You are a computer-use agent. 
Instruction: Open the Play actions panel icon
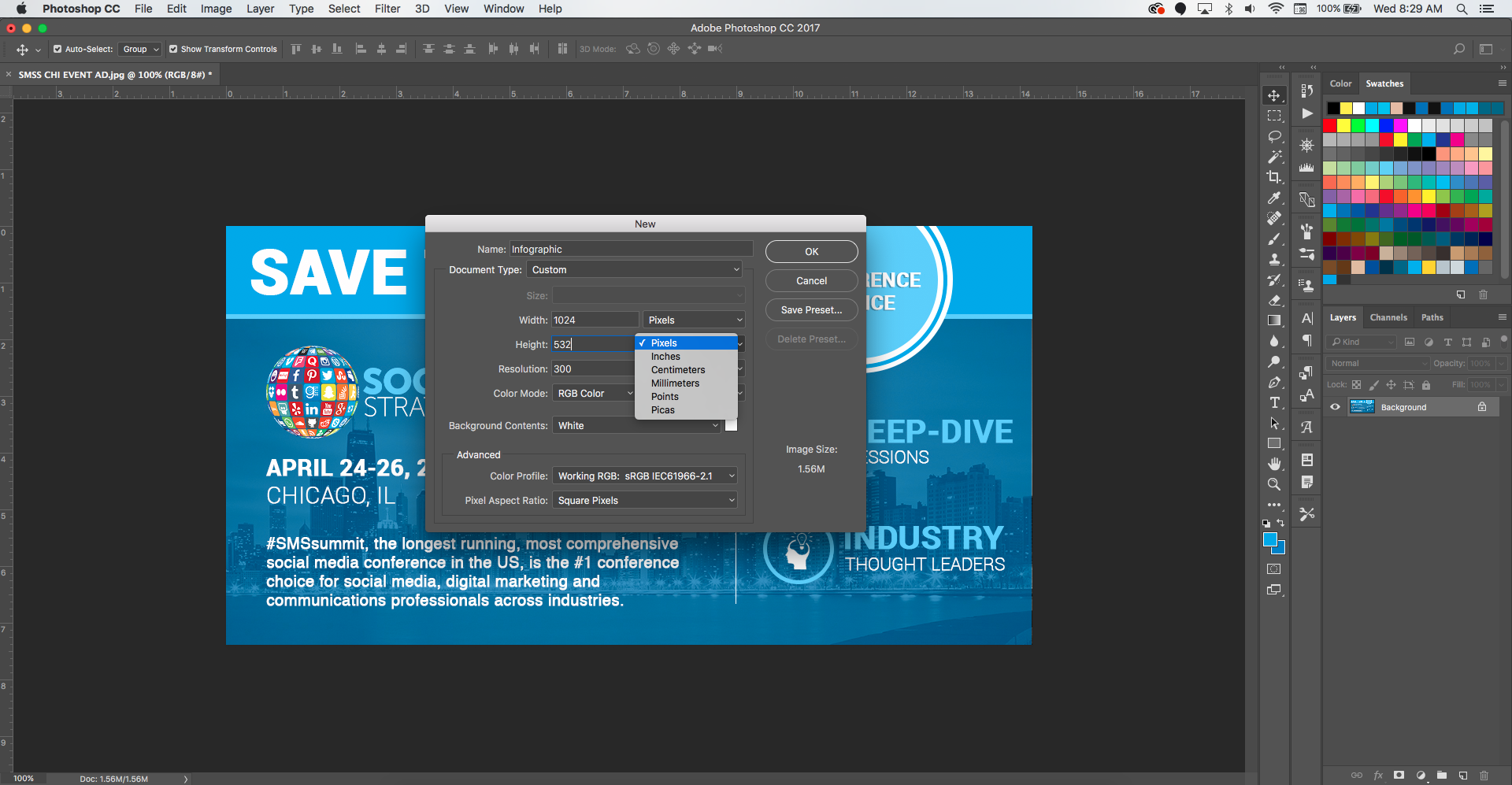point(1307,113)
